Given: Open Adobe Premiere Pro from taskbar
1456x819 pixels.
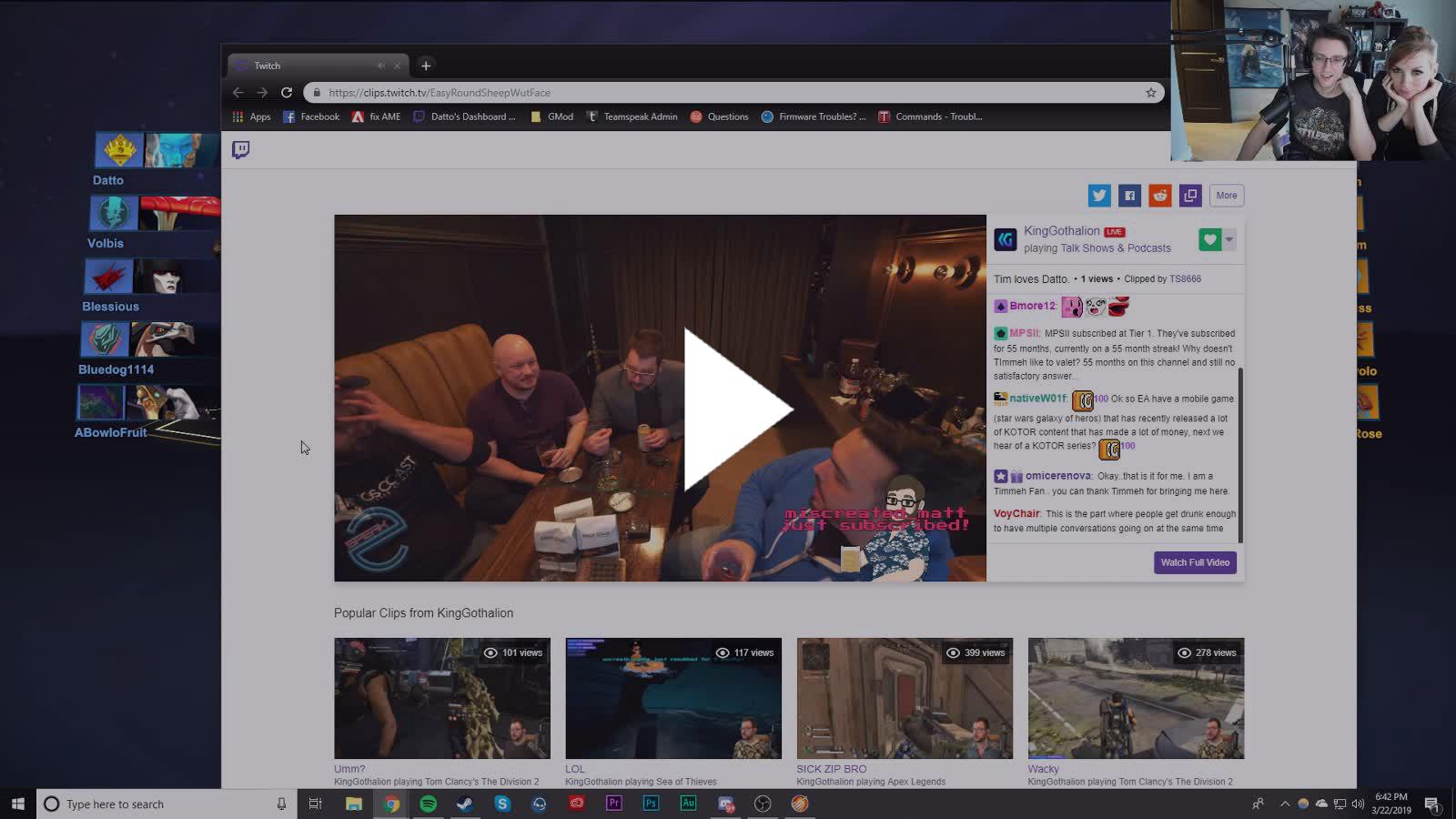Looking at the screenshot, I should [614, 804].
